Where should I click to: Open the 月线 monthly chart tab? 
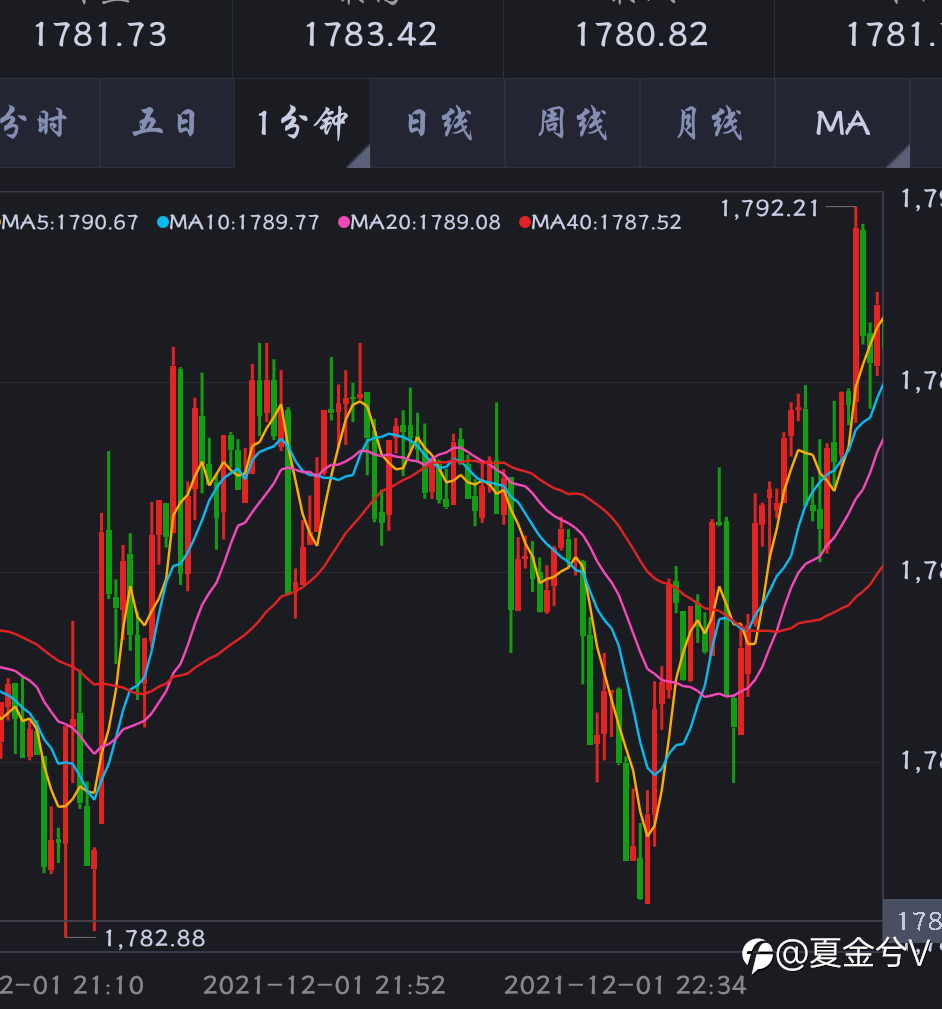(708, 123)
